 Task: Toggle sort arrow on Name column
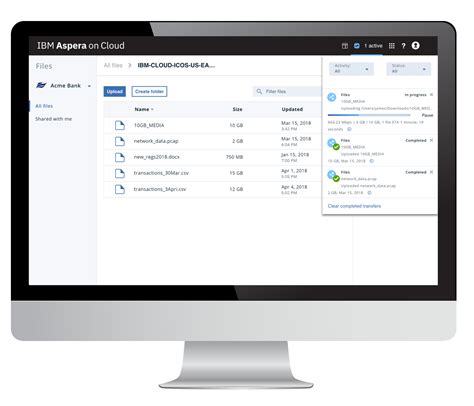pyautogui.click(x=152, y=109)
